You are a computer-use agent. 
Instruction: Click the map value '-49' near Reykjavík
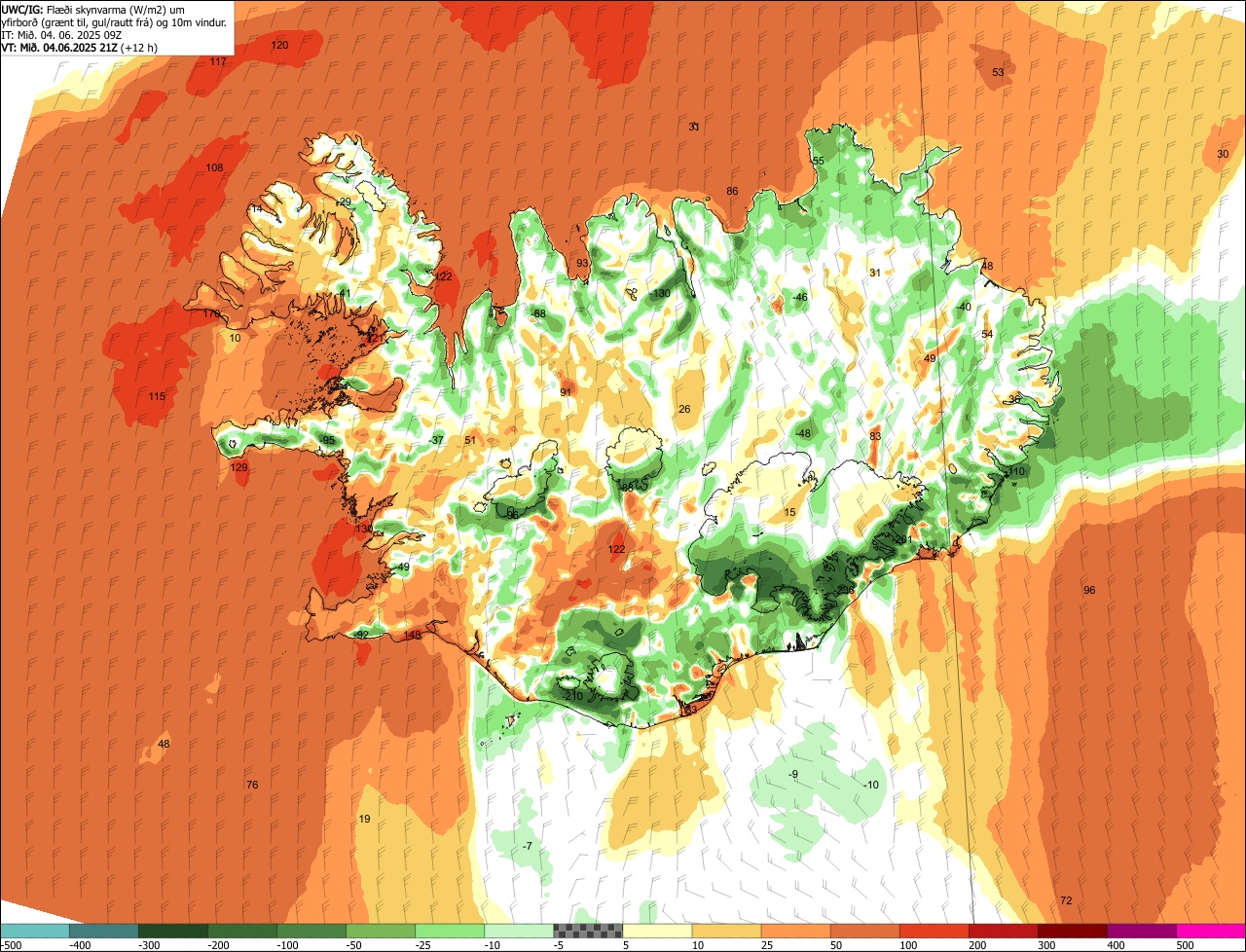[402, 567]
